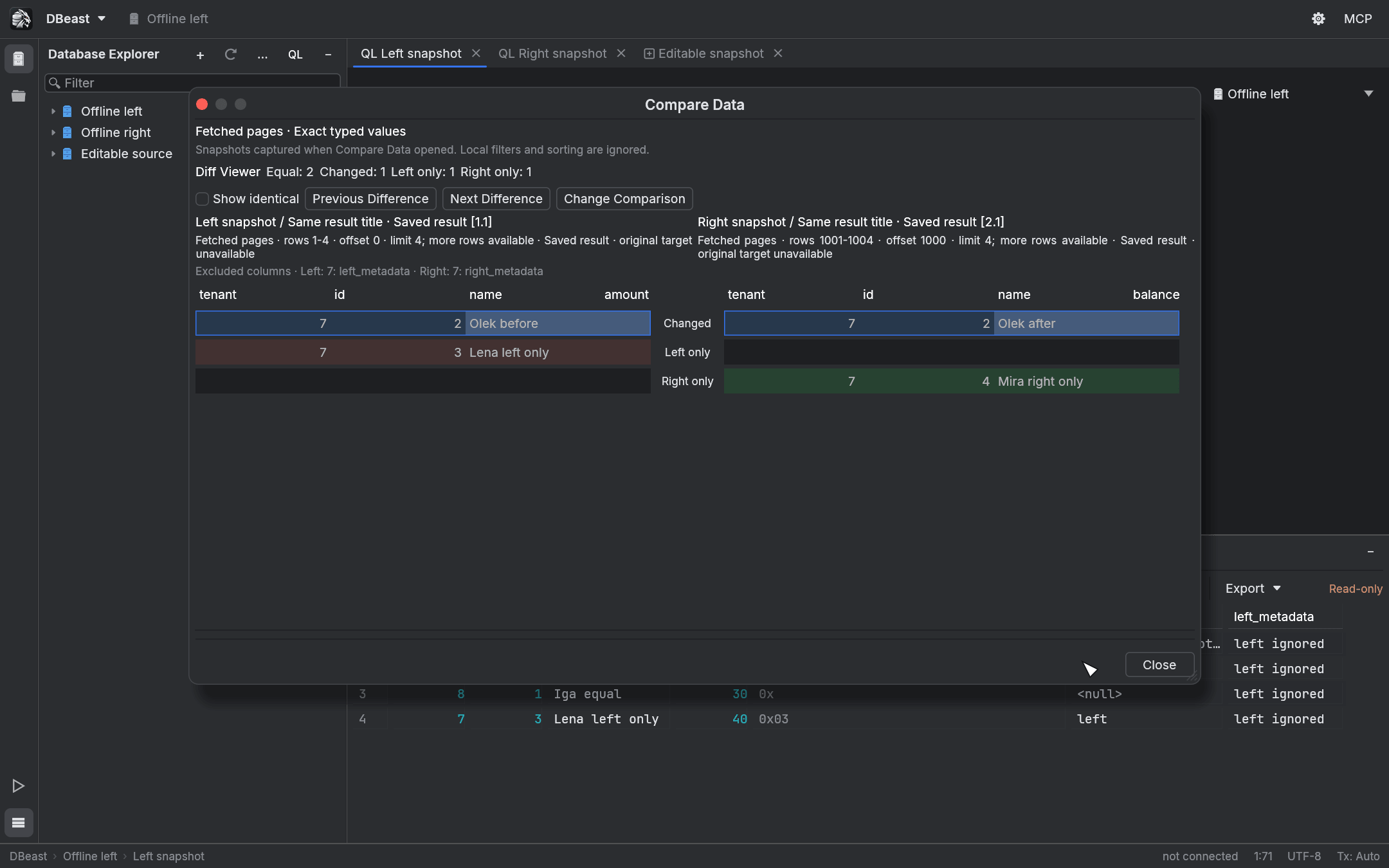Click the Offline left breadcrumb in status bar
The image size is (1389, 868).
90,856
